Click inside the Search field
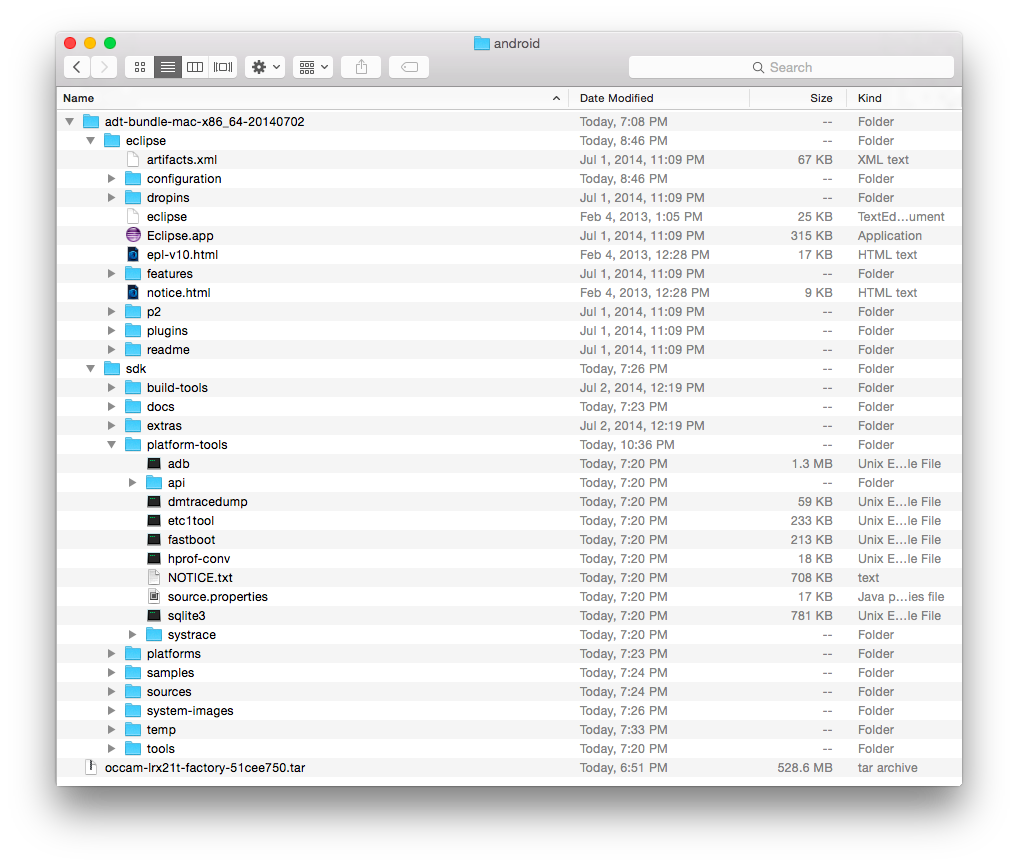 click(790, 66)
